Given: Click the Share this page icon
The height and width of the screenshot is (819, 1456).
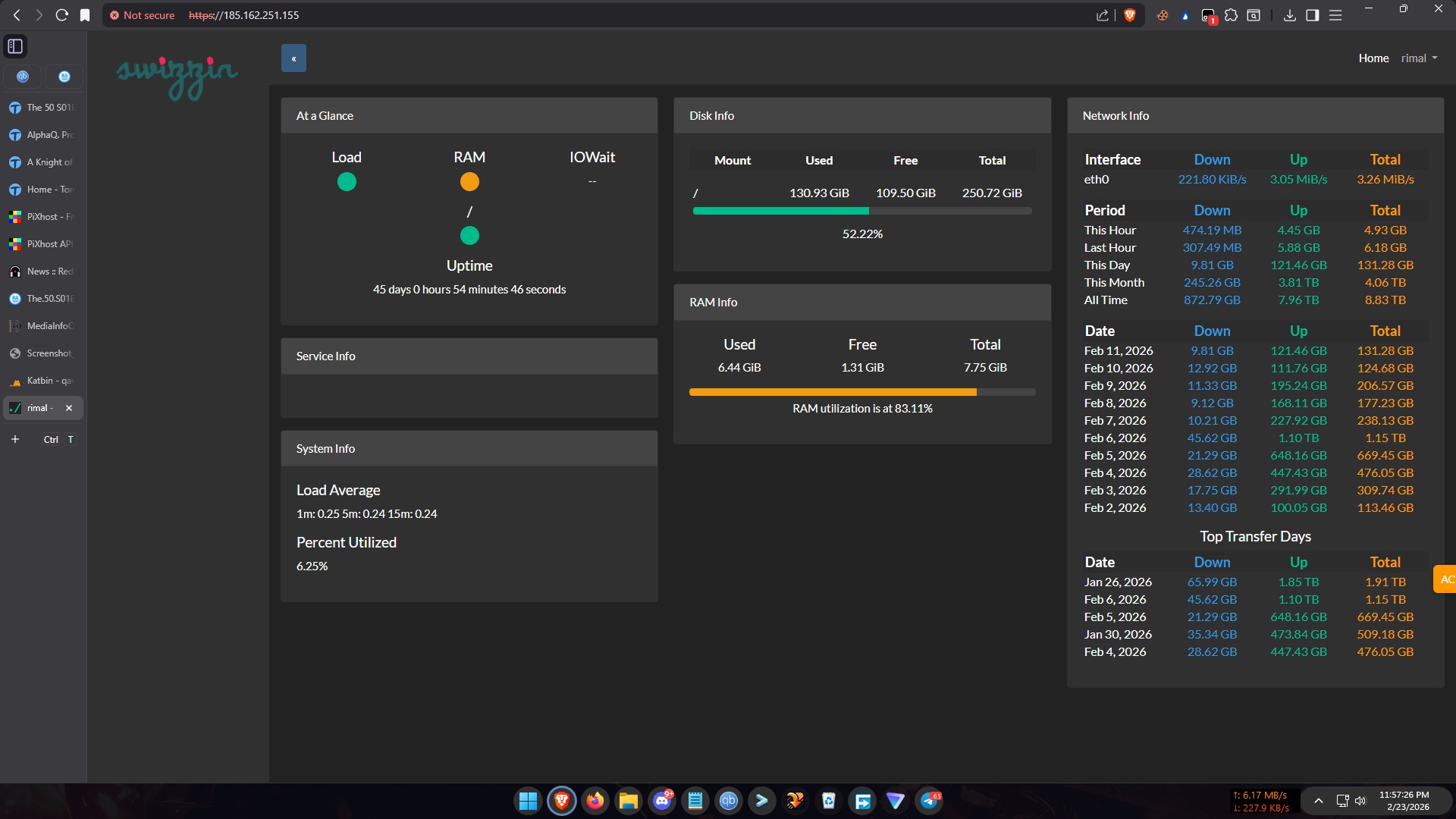Looking at the screenshot, I should click(x=1102, y=15).
